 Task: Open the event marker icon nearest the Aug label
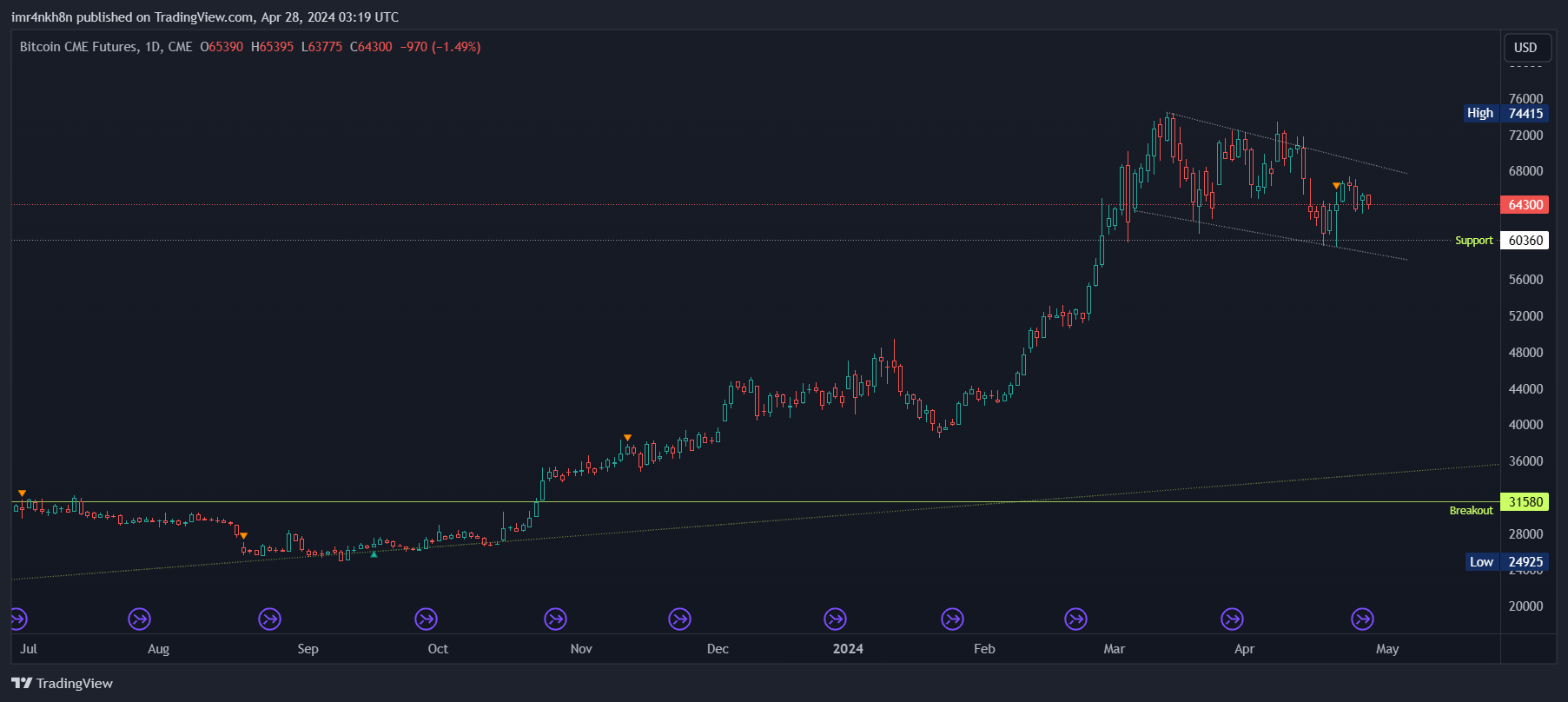tap(139, 619)
